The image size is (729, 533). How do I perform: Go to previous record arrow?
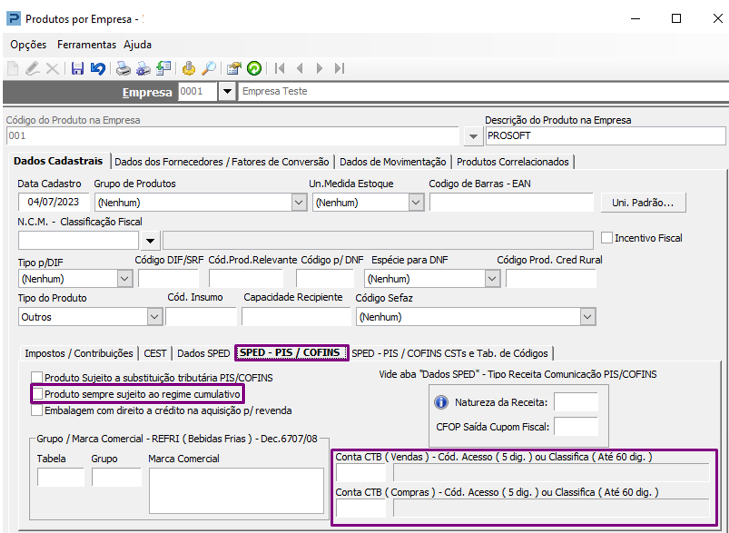point(300,69)
